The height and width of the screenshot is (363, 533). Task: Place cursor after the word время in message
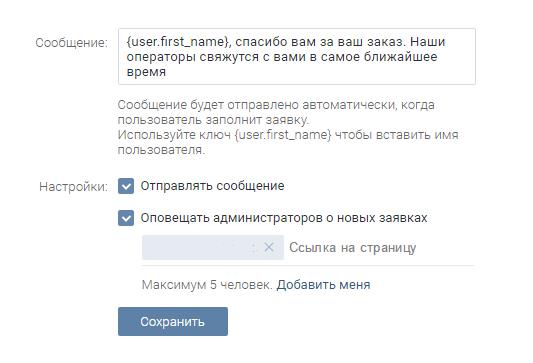[x=167, y=72]
